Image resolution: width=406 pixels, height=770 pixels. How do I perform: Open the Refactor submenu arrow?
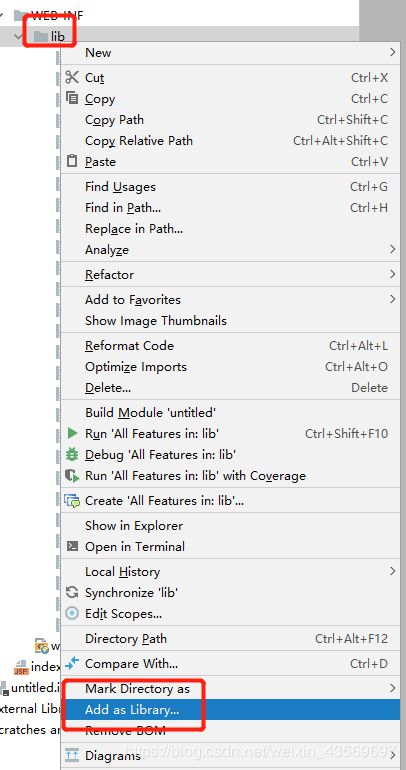(393, 274)
